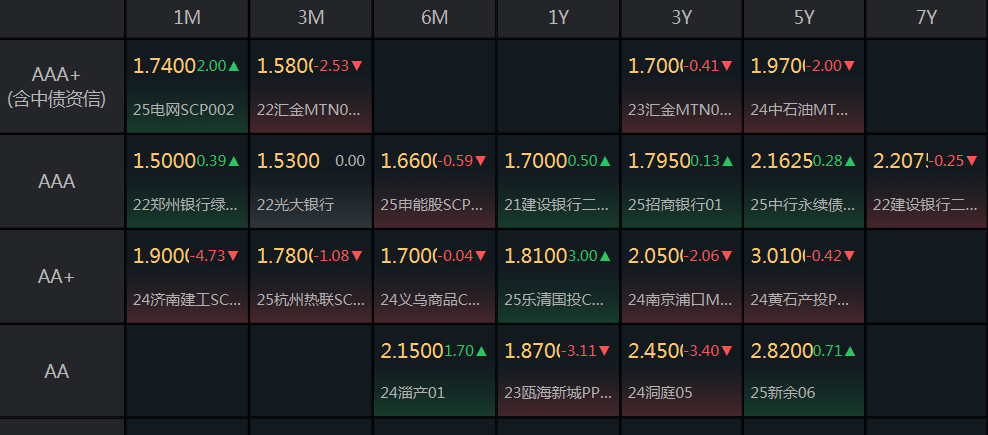Click red down arrow in 24洞庭05 cell
This screenshot has width=988, height=435.
click(728, 351)
